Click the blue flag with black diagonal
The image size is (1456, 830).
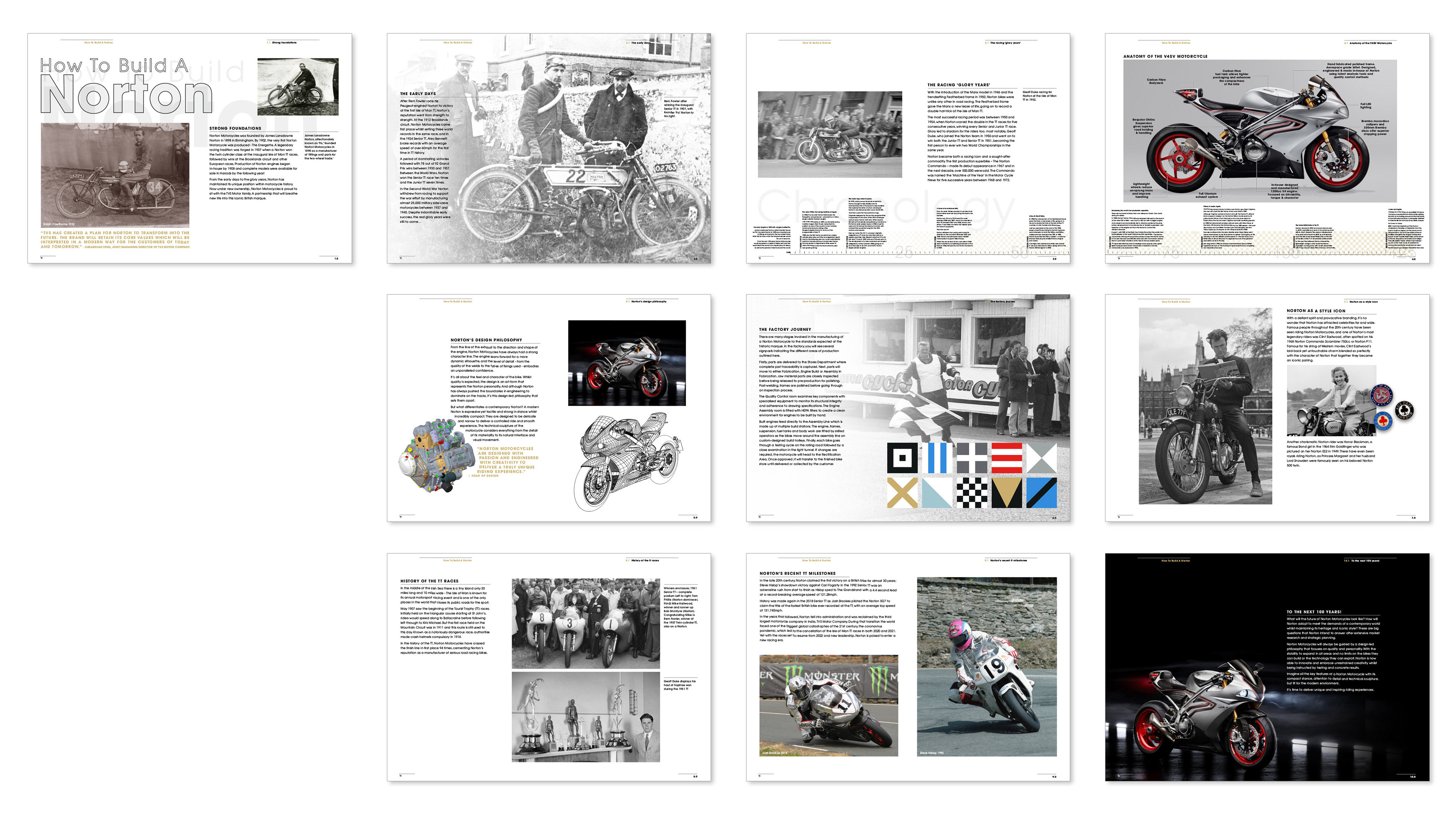(x=1041, y=492)
